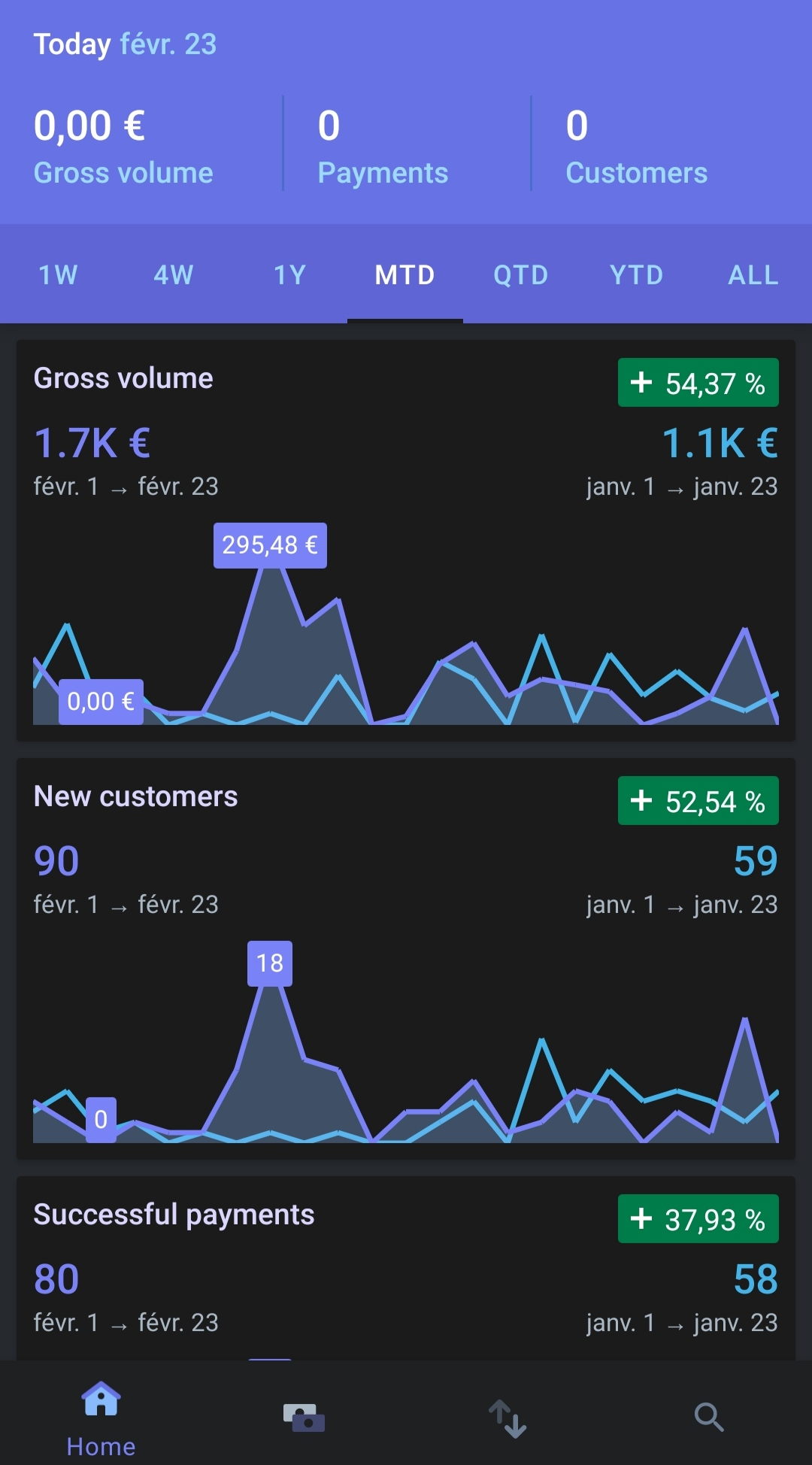Switch to the QTD time range
The image size is (812, 1465).
pyautogui.click(x=521, y=274)
